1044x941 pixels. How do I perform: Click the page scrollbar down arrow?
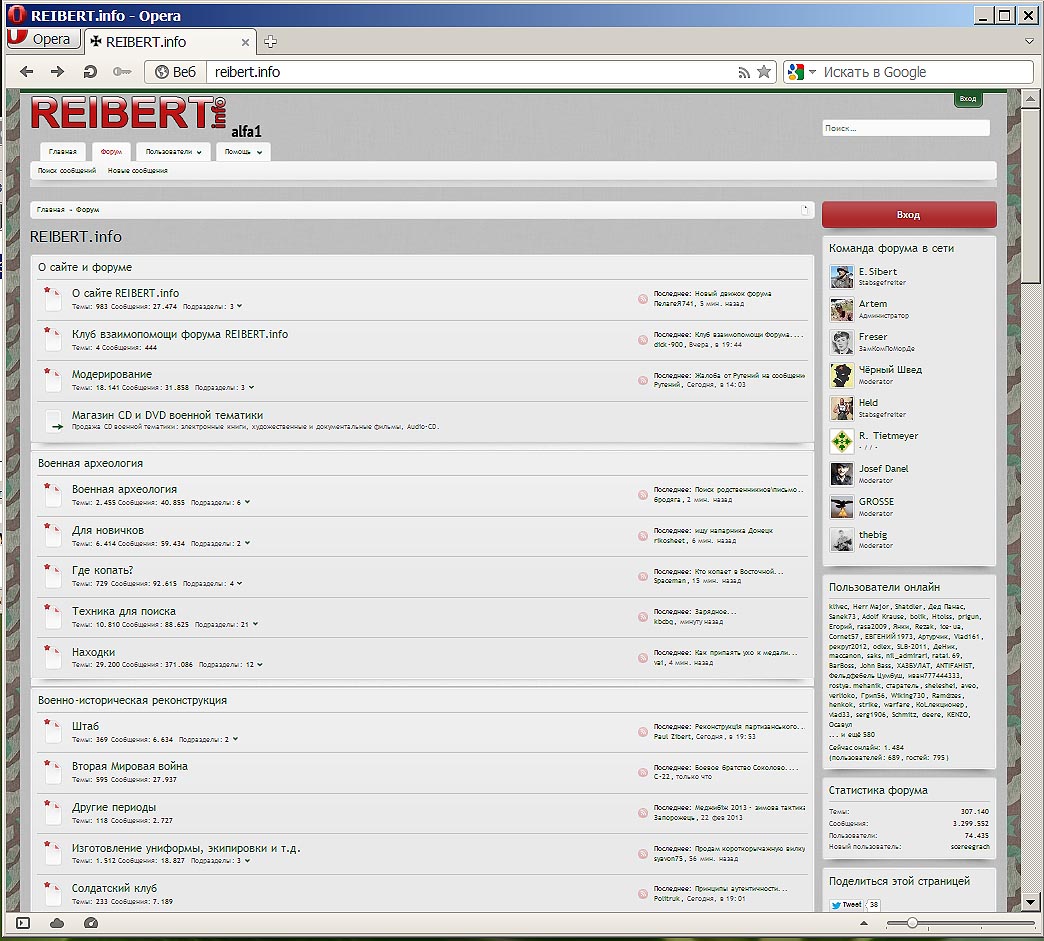pyautogui.click(x=1030, y=902)
